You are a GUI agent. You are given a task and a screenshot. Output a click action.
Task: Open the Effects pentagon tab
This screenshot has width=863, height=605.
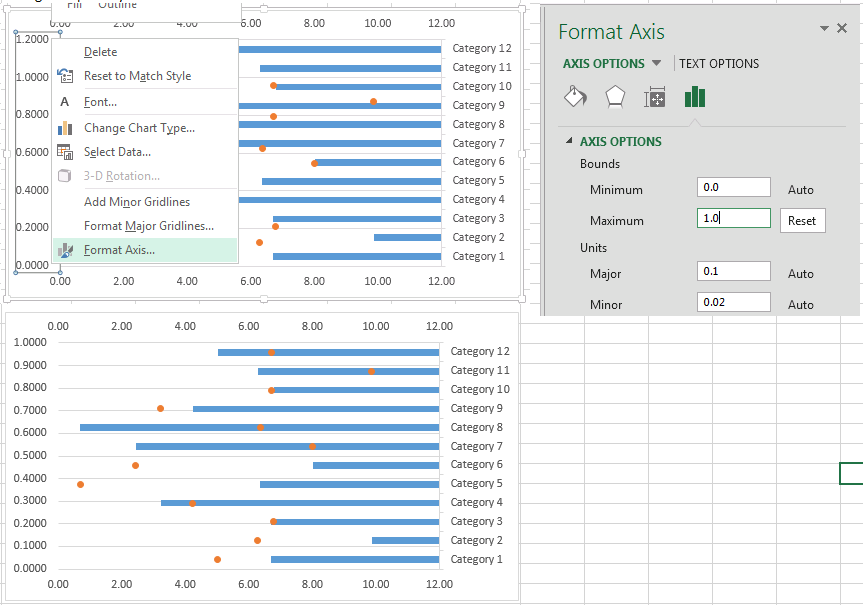pyautogui.click(x=615, y=97)
